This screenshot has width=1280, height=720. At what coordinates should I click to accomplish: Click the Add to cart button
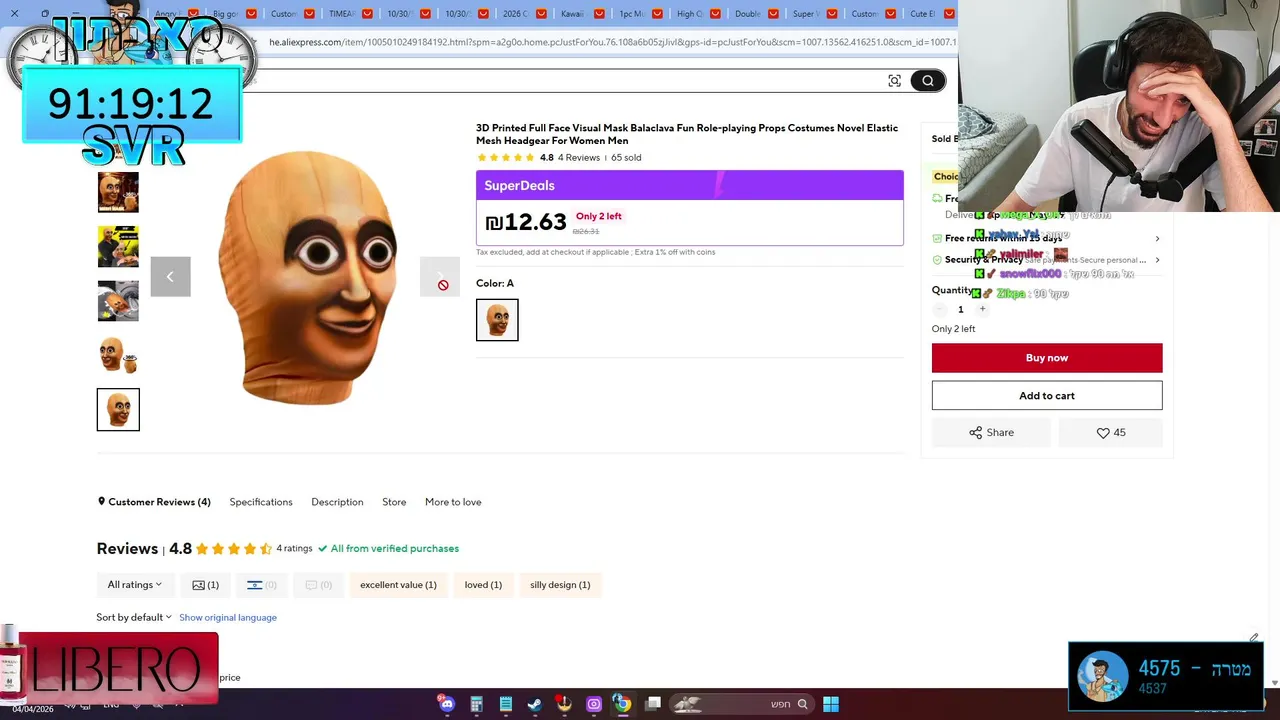[1047, 396]
